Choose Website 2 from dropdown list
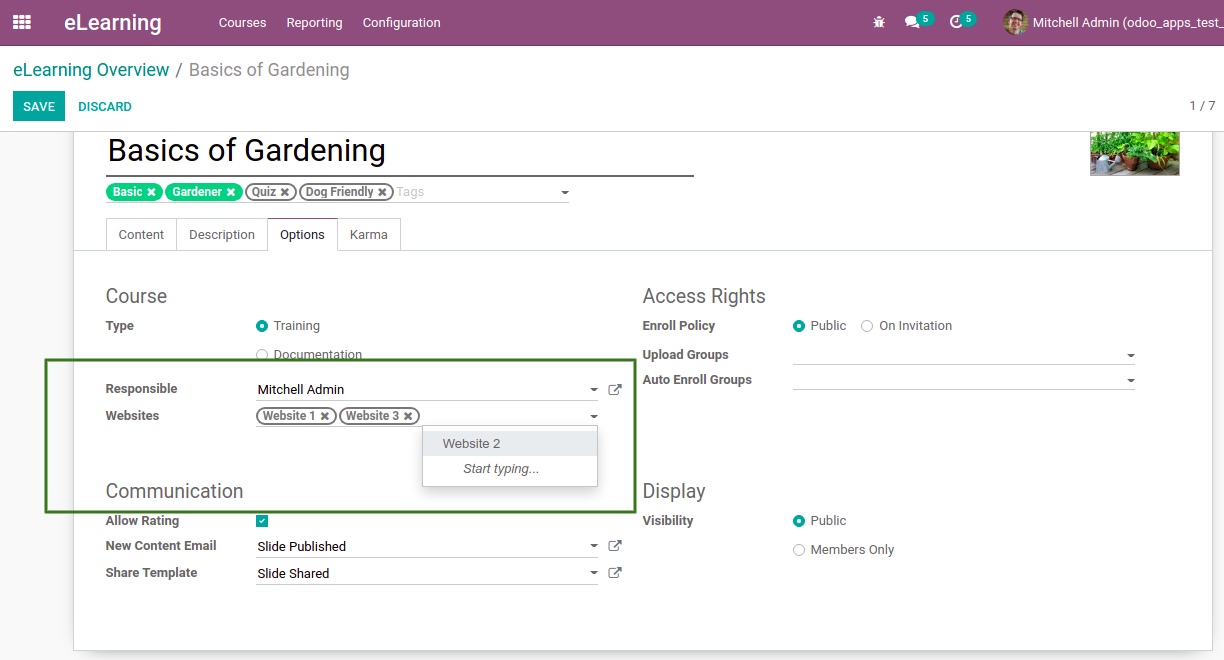Screen dimensions: 1224x660 point(472,443)
